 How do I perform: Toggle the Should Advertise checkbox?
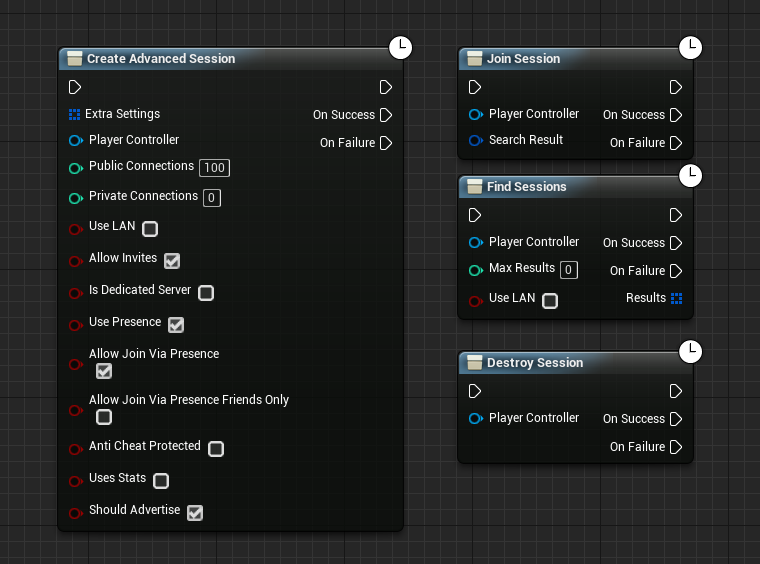195,513
